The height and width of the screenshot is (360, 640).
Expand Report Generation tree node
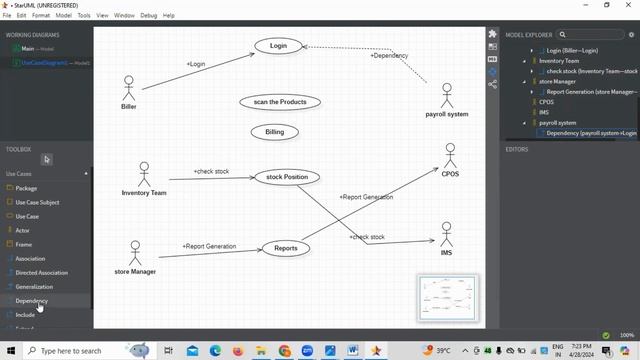pyautogui.click(x=531, y=92)
